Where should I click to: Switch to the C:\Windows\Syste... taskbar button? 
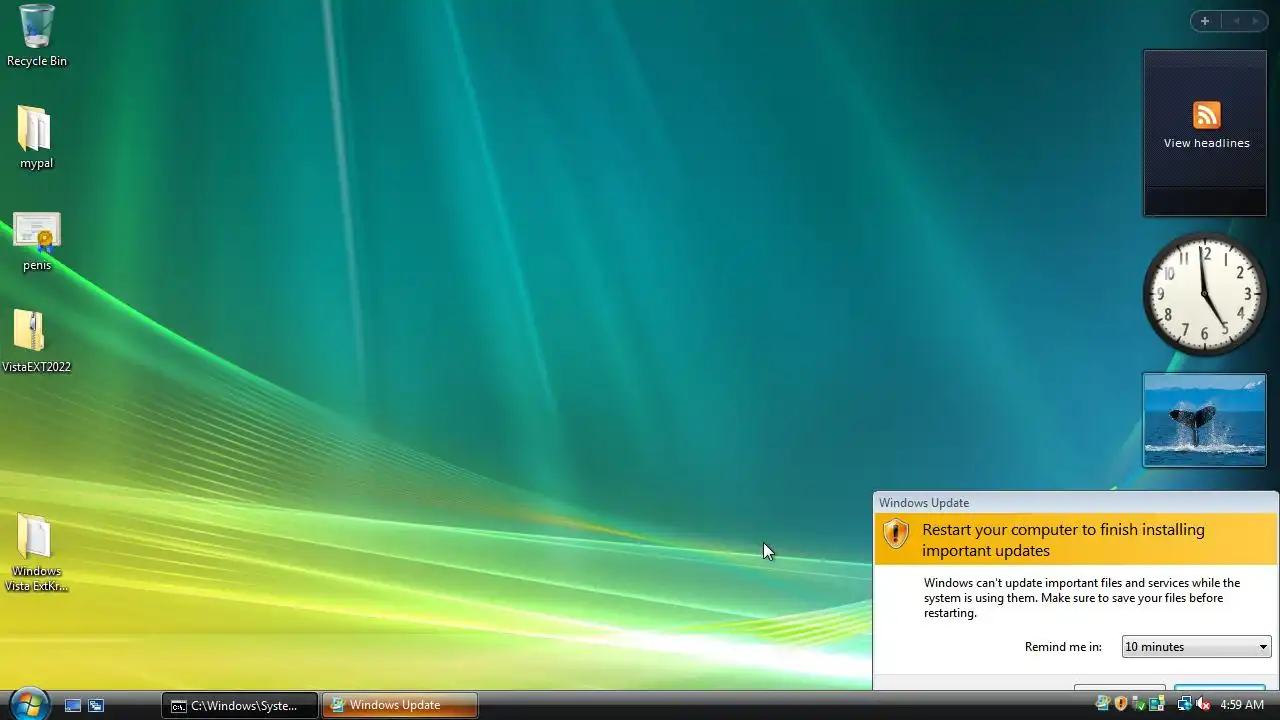click(240, 705)
